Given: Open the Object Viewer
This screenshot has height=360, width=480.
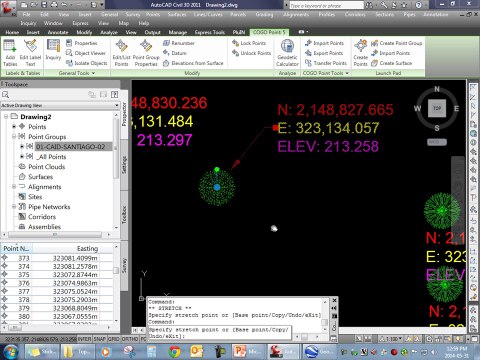Looking at the screenshot, I should 86,53.
